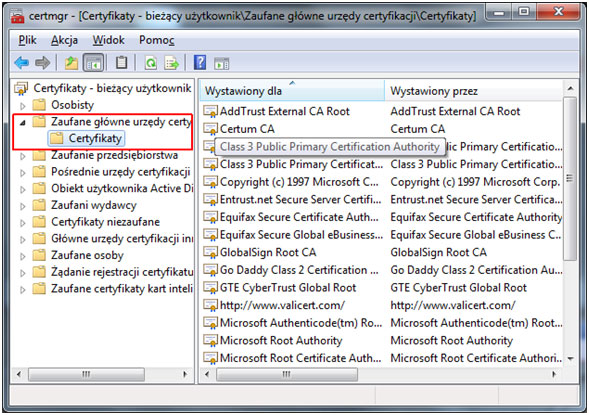Click the Forward arrow toolbar icon
This screenshot has width=589, height=415.
42,62
